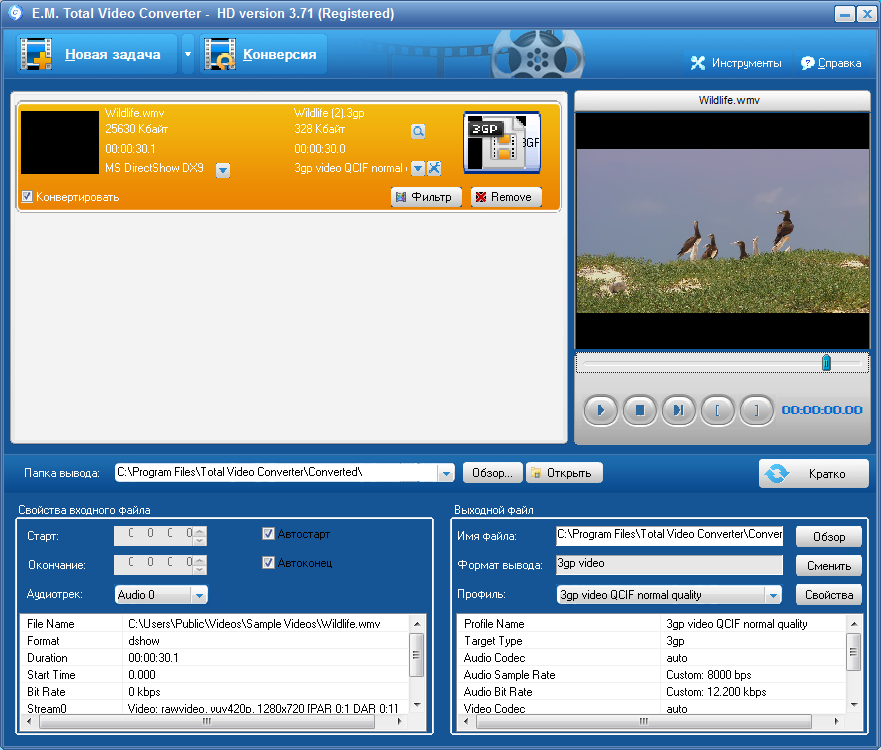Click the Старт time field

tap(154, 535)
